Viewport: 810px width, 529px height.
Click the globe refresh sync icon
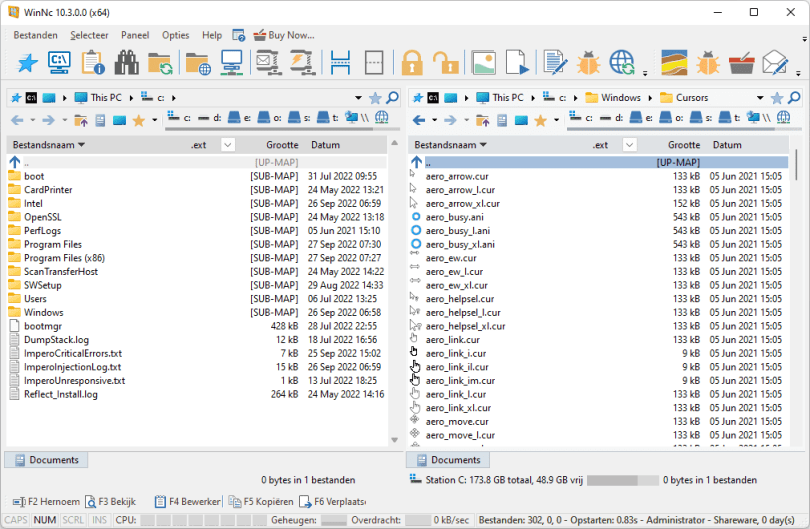622,63
